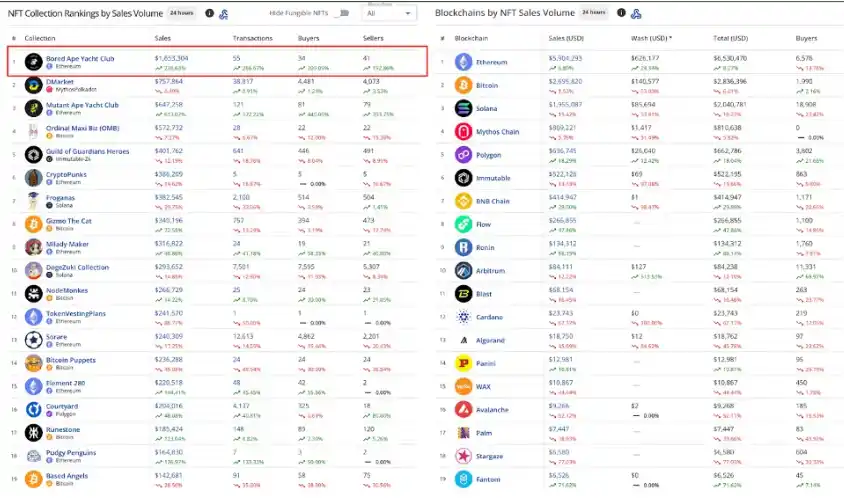Image resolution: width=844 pixels, height=498 pixels.
Task: Click the Courtyard collection icon
Action: point(33,410)
